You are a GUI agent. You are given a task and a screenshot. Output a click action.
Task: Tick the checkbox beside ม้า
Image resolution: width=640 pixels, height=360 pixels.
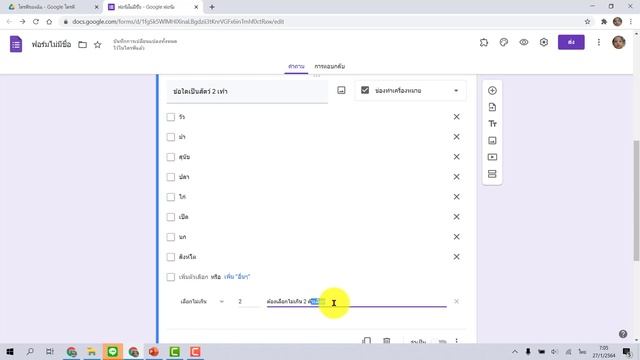[171, 137]
